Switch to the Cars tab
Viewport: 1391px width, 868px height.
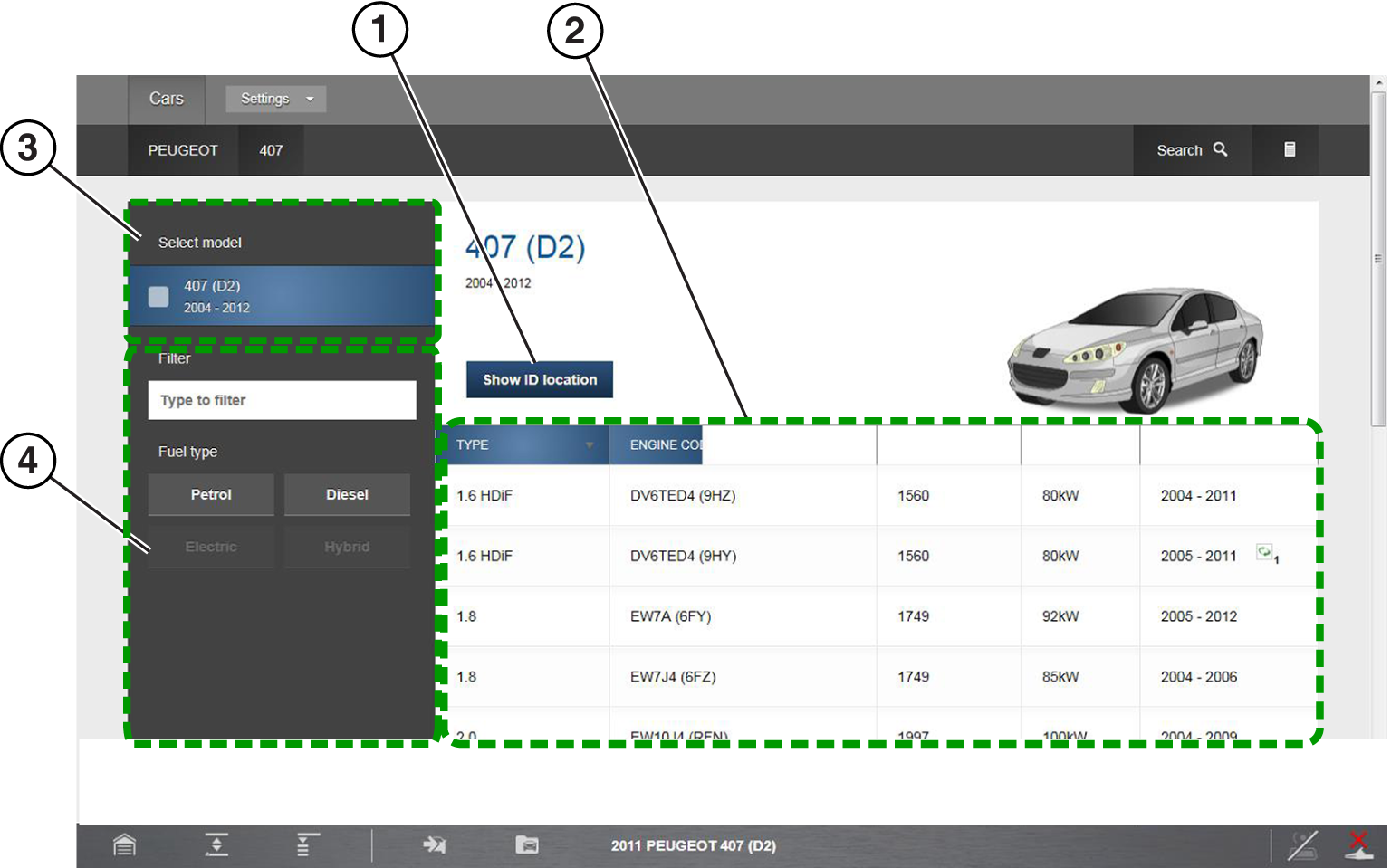(x=167, y=99)
